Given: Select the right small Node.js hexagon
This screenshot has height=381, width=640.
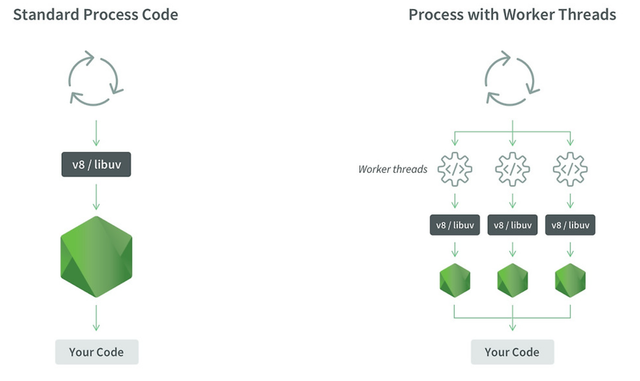Looking at the screenshot, I should click(x=570, y=280).
